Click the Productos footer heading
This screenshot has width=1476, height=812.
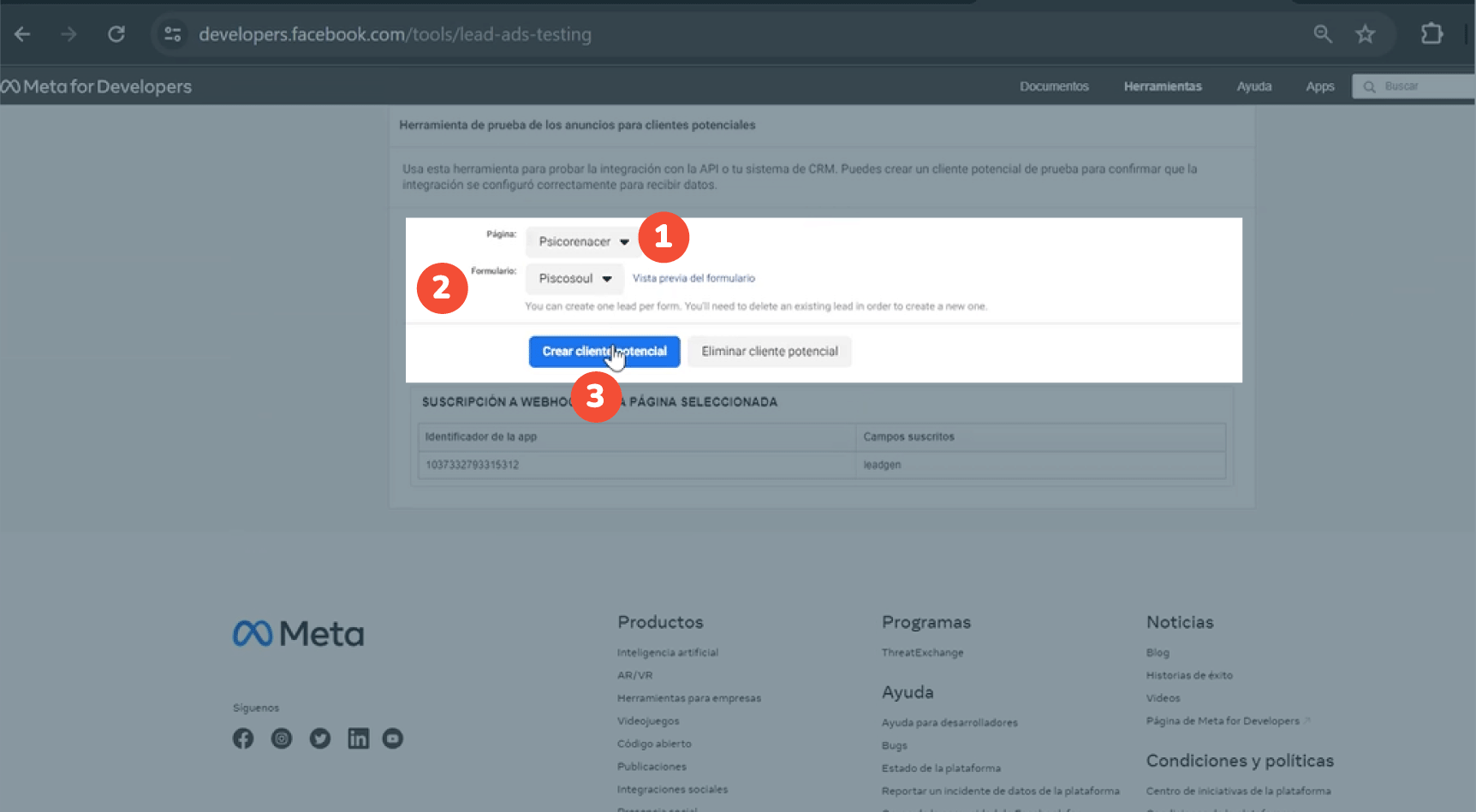click(x=660, y=623)
